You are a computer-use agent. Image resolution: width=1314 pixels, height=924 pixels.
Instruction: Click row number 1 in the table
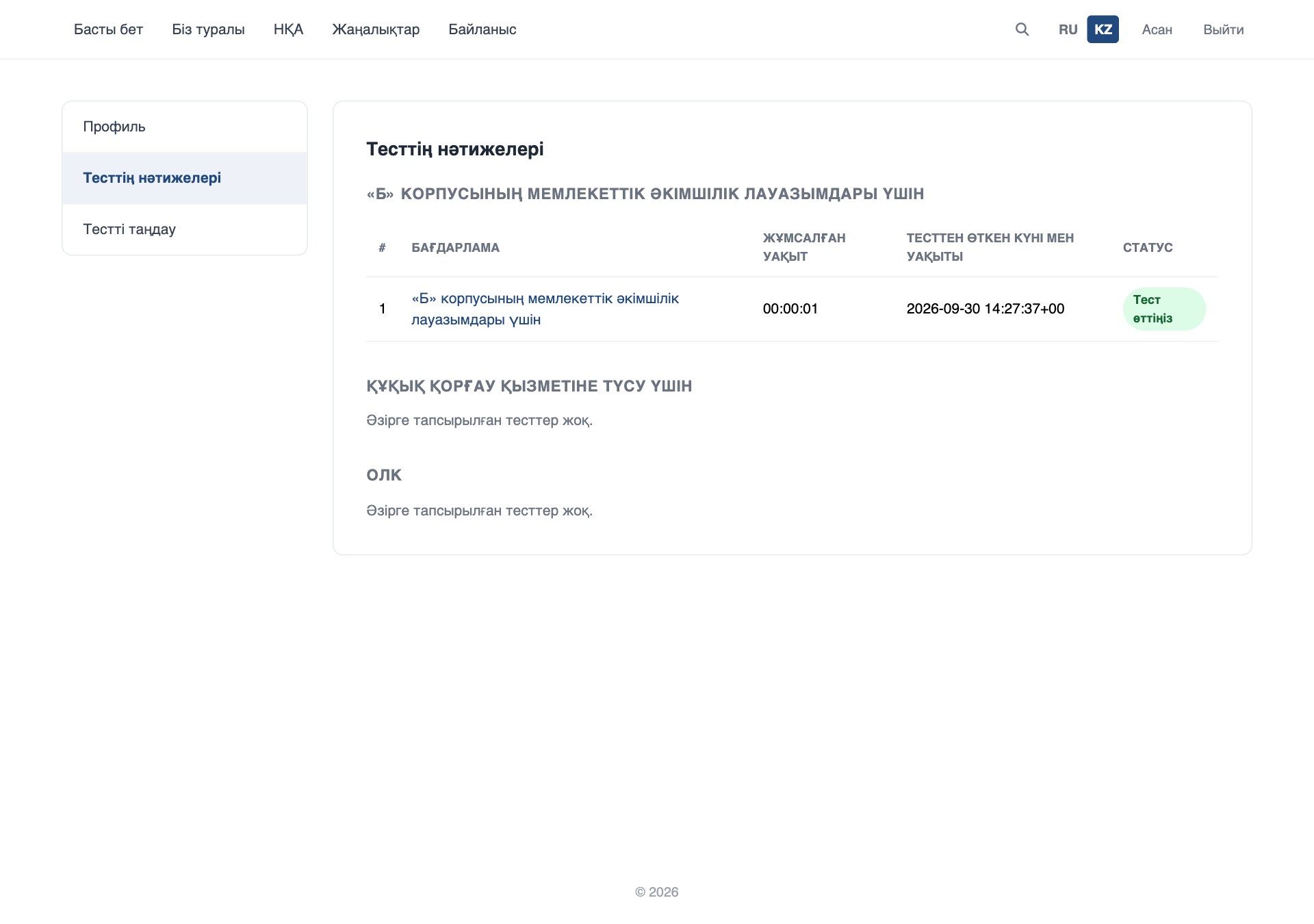(x=383, y=309)
